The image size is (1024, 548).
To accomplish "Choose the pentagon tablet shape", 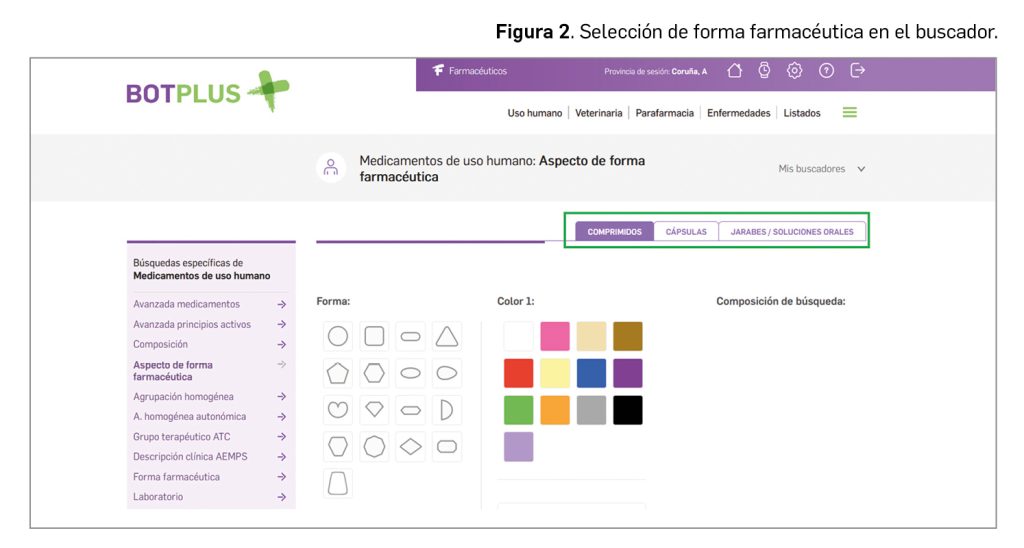I will (338, 373).
